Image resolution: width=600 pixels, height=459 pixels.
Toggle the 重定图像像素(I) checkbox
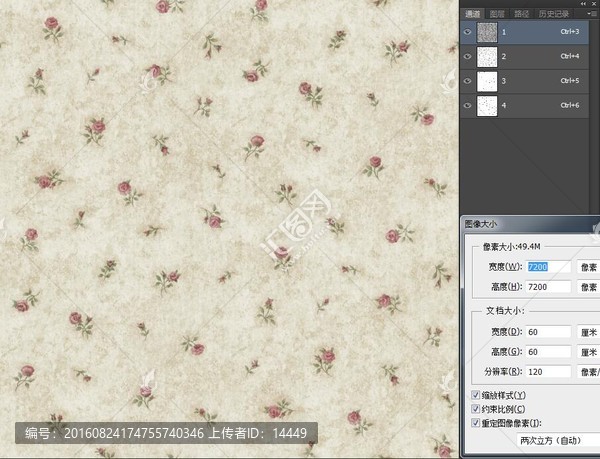click(476, 423)
